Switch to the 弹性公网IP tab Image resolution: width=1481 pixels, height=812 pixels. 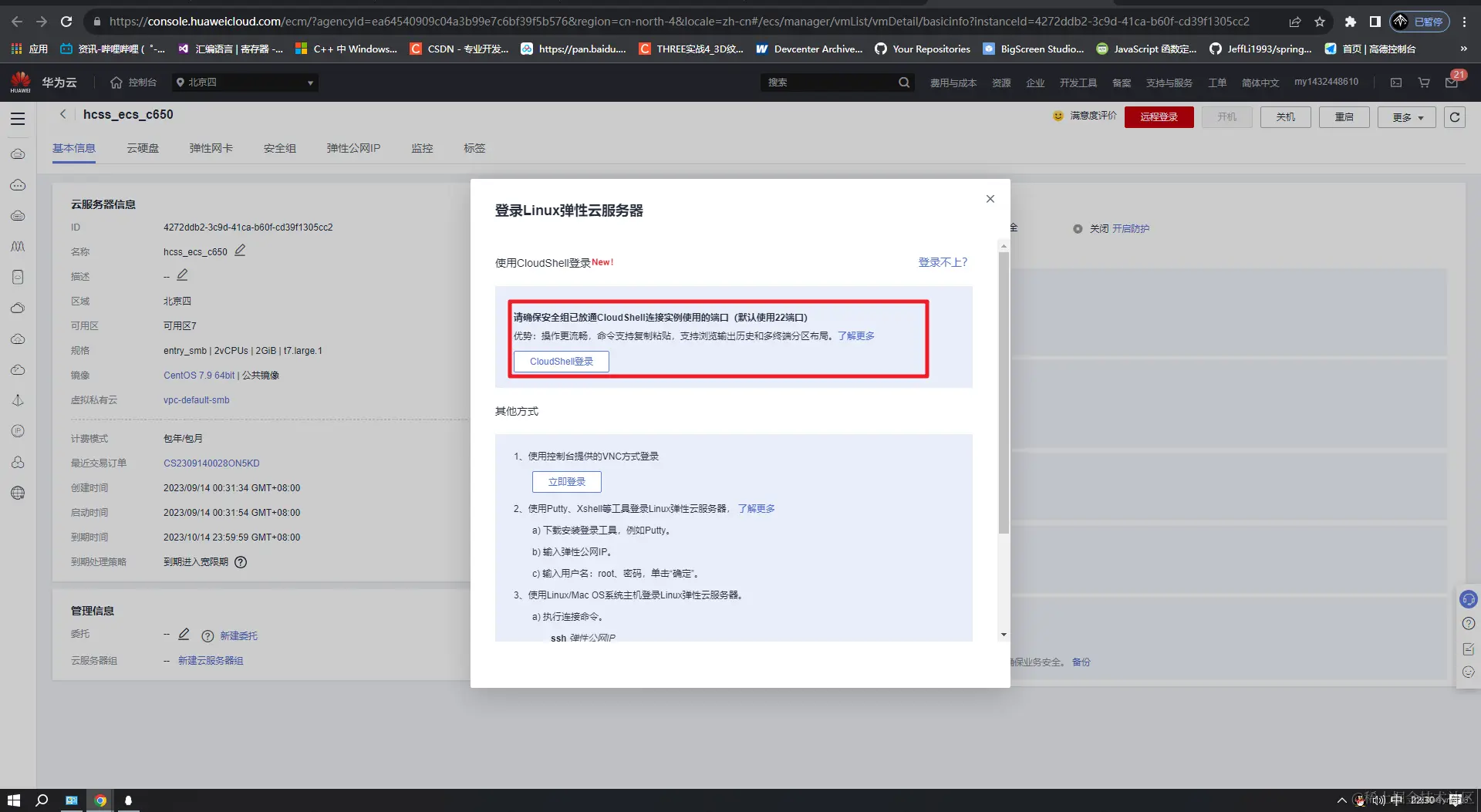pos(353,148)
